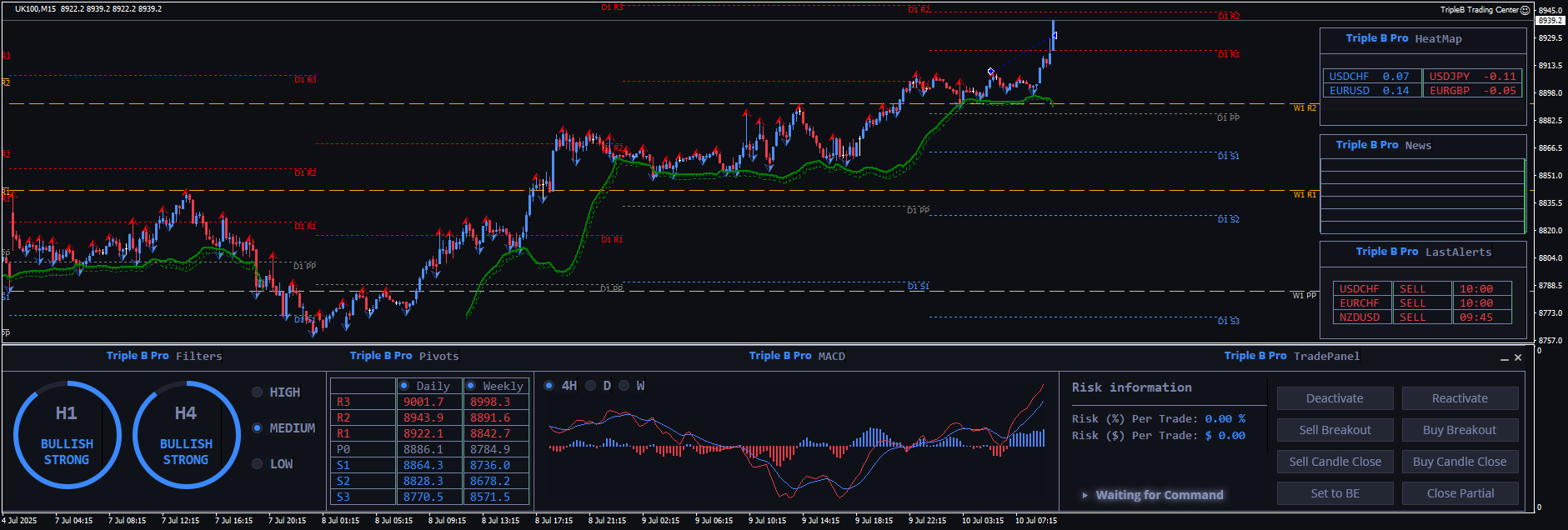Viewport: 1568px width, 530px height.
Task: Click the Sell Candle Close button
Action: [1335, 462]
